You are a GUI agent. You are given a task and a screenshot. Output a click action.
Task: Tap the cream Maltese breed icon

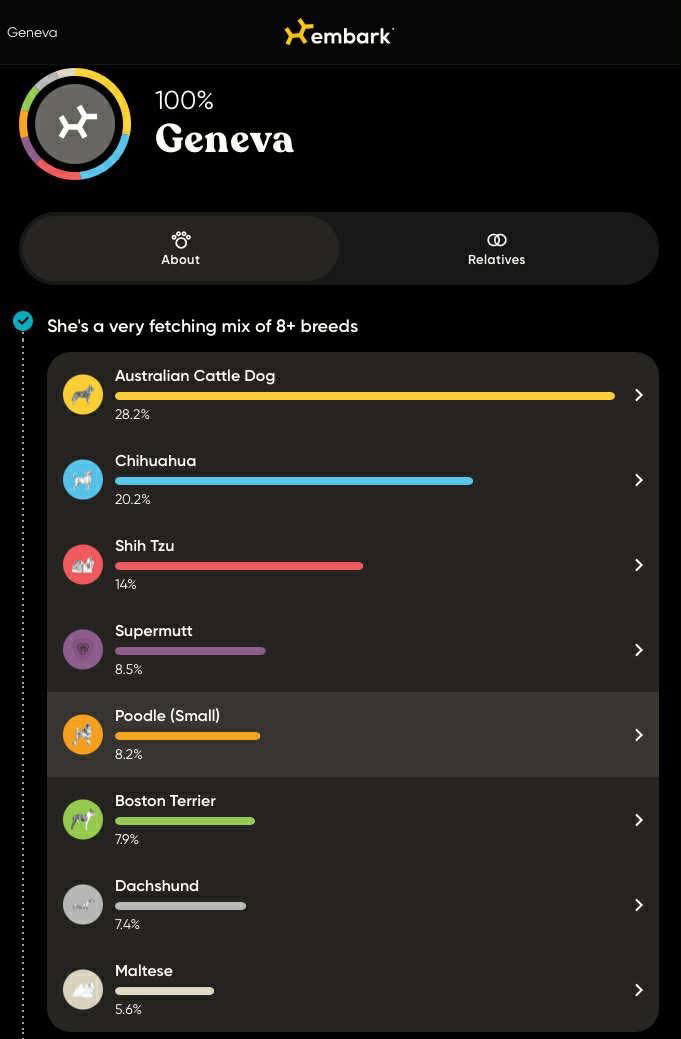point(83,990)
